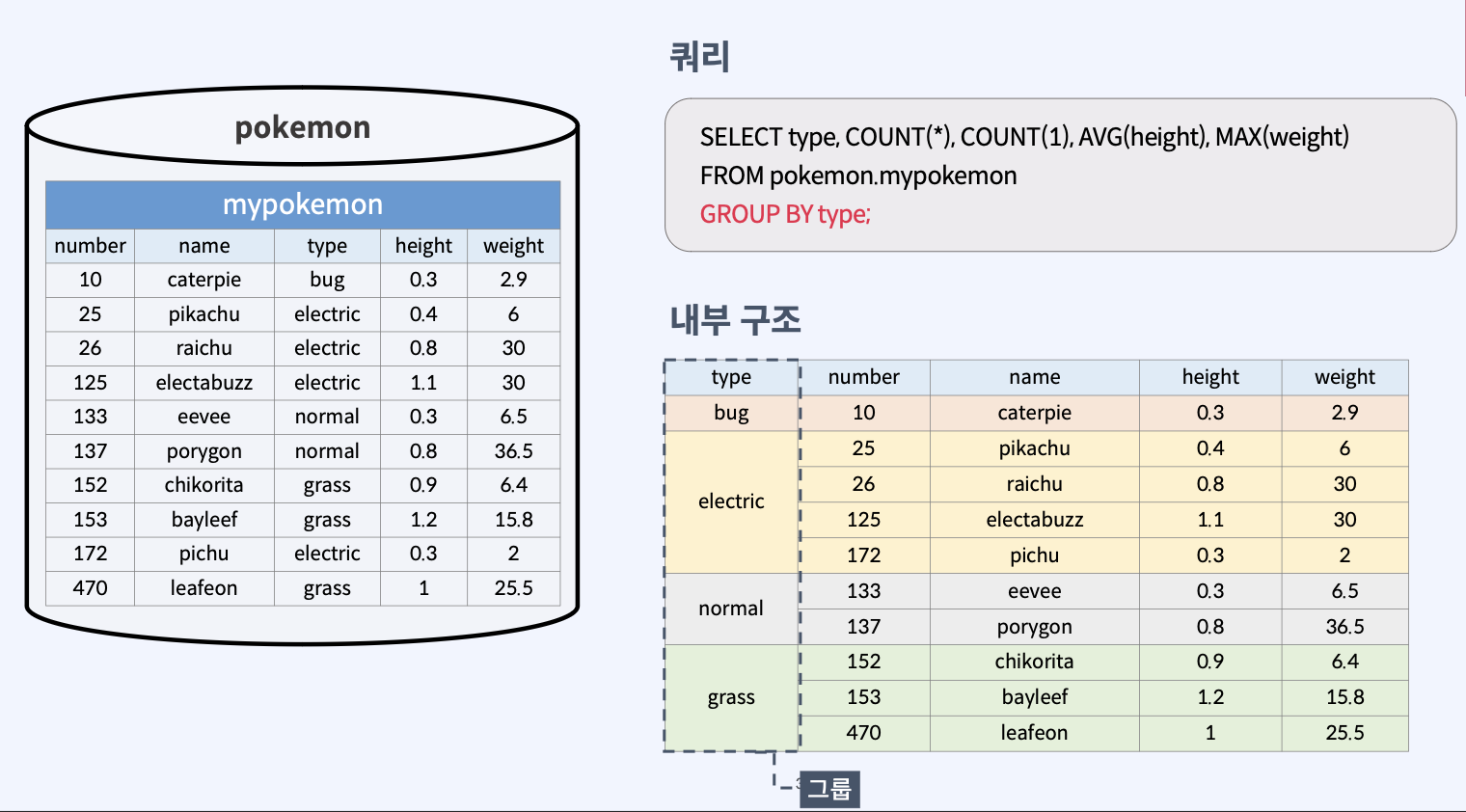The image size is (1466, 812).
Task: Click number 470 in mypokemon table
Action: (90, 588)
